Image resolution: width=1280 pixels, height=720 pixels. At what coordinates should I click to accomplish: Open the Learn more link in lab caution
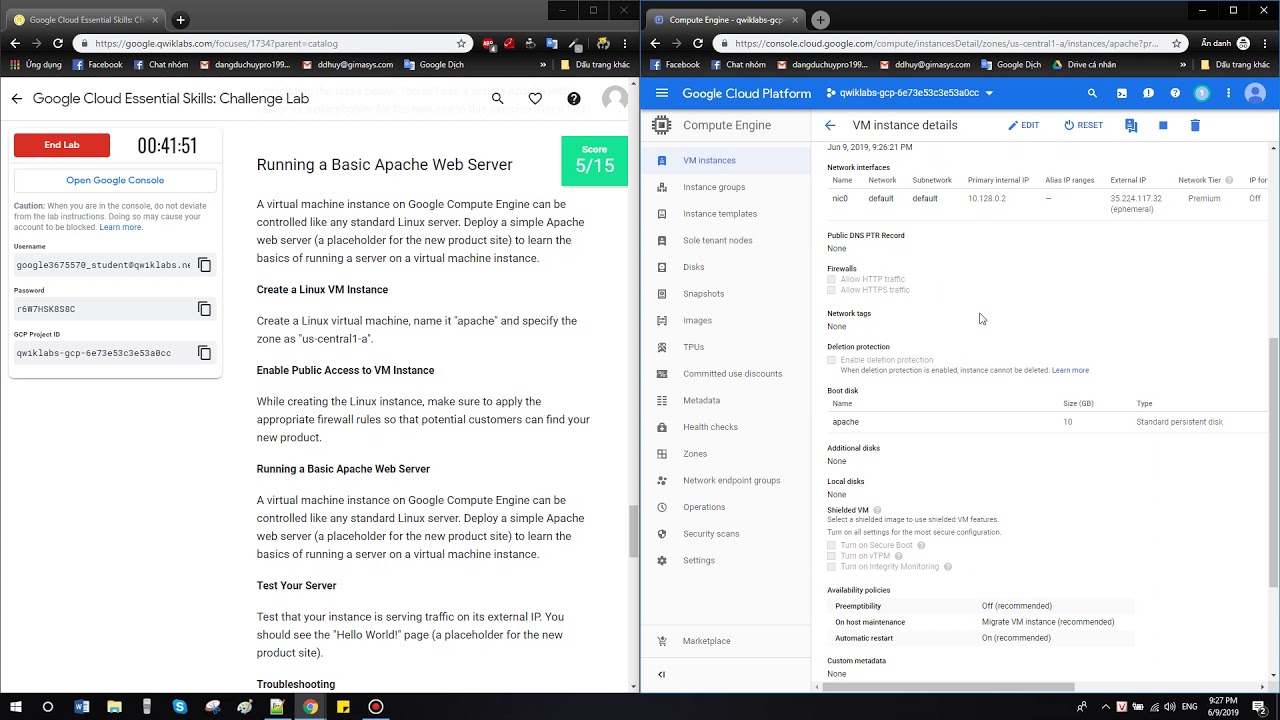pos(120,227)
